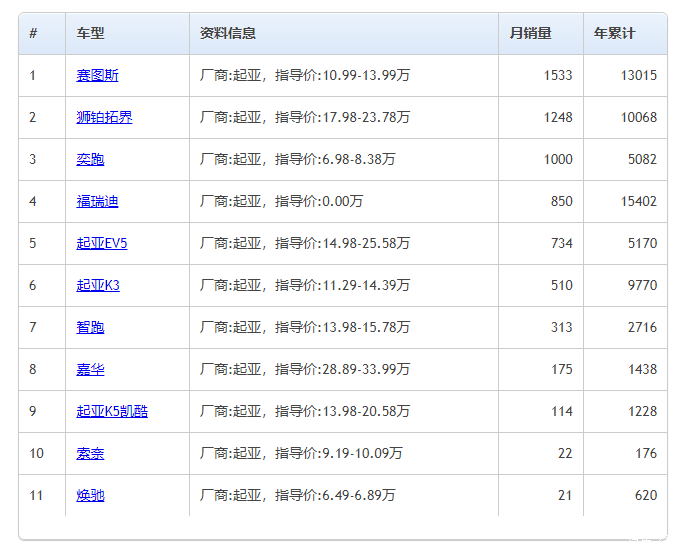Image resolution: width=681 pixels, height=551 pixels.
Task: Select yearly total 13015
Action: pos(639,76)
